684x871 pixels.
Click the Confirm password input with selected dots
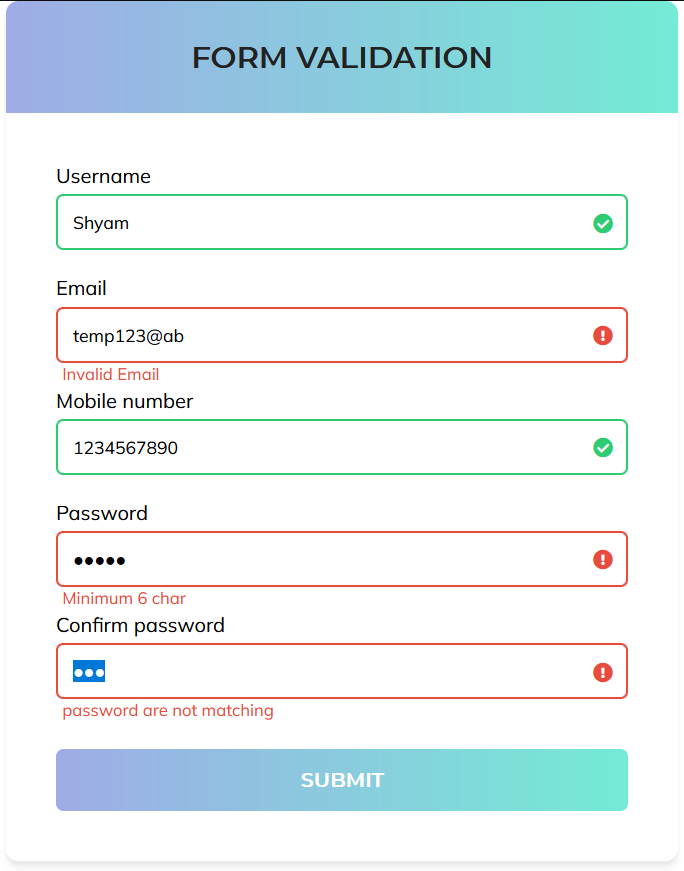[300, 671]
